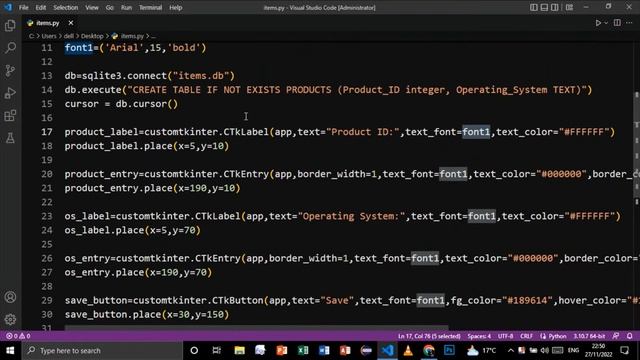Open notifications bell in status bar
This screenshot has width=640, height=360.
coord(629,336)
